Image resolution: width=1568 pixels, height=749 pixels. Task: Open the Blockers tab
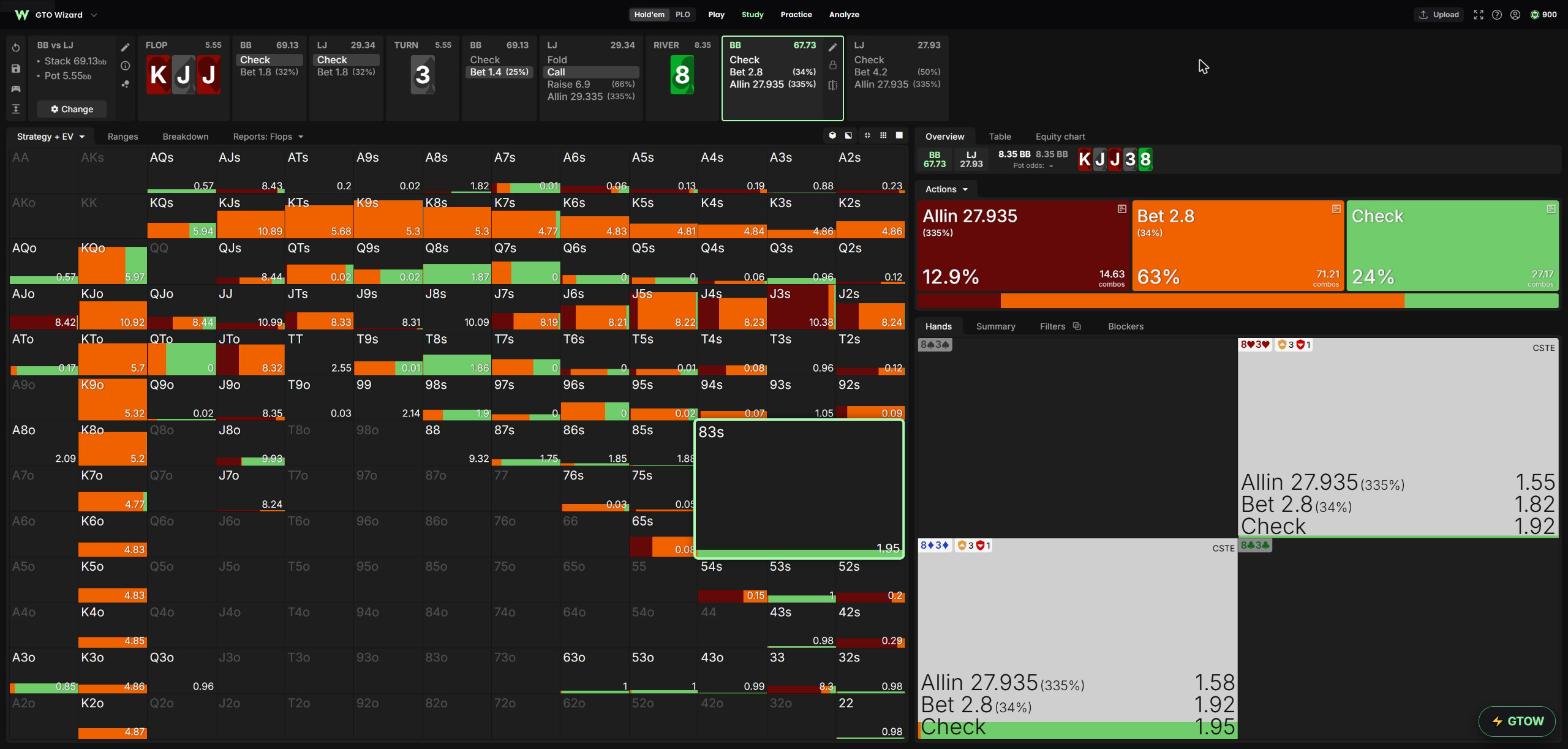click(1125, 326)
